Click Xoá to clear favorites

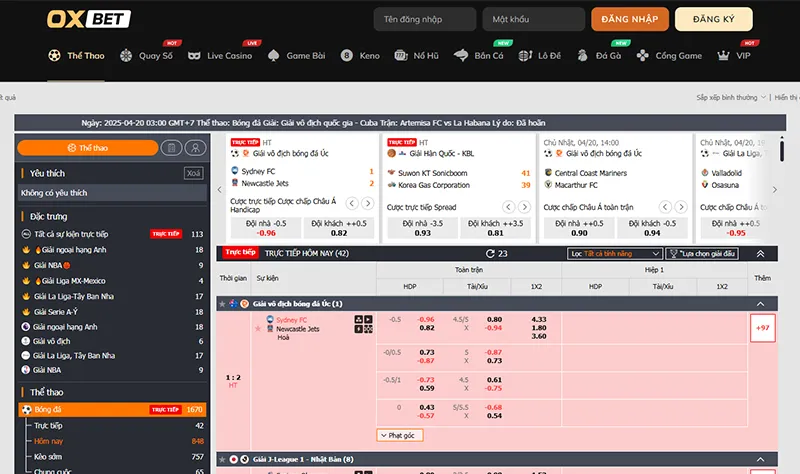[x=193, y=173]
